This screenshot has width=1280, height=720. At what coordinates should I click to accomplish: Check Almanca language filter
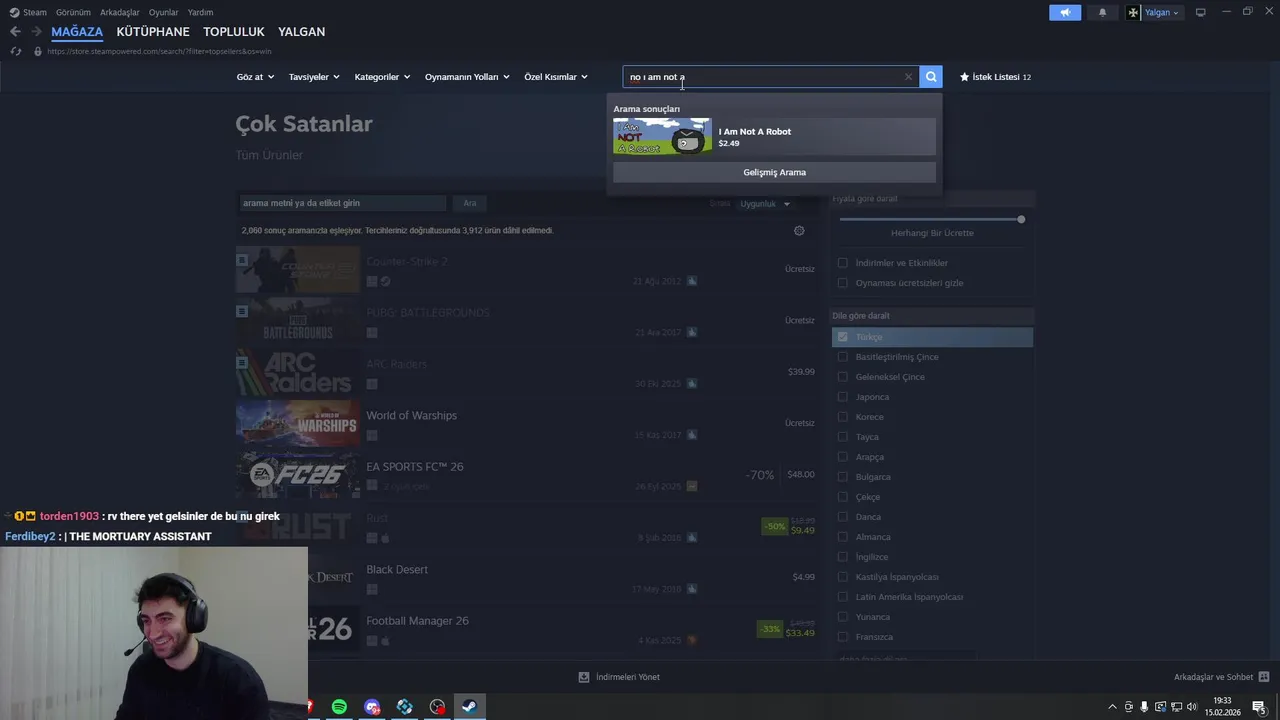[x=842, y=537]
